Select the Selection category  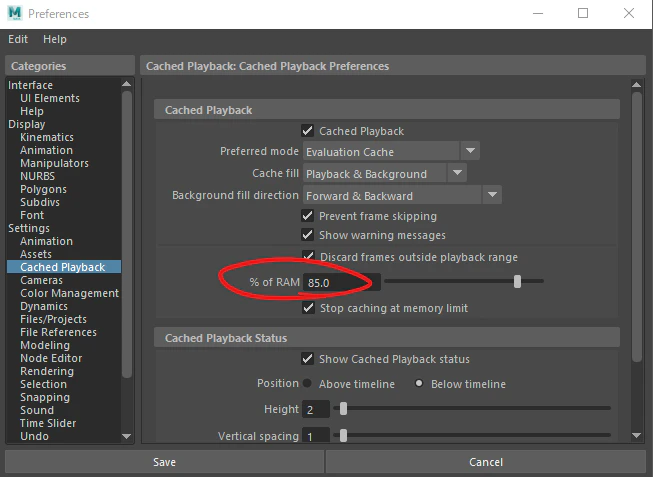pyautogui.click(x=43, y=384)
